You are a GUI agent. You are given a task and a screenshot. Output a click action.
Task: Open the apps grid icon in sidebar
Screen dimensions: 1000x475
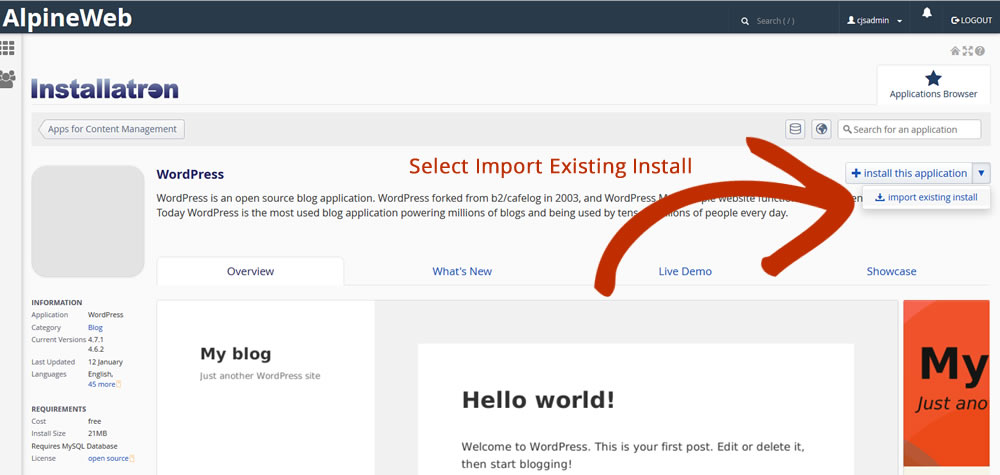coord(8,48)
